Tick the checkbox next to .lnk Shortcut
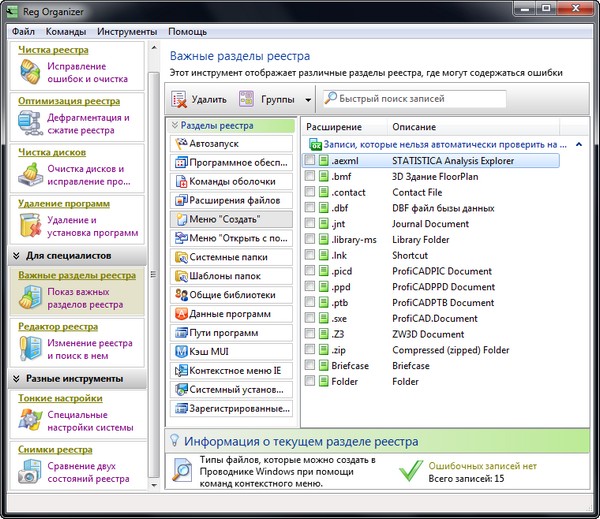600x519 pixels. click(310, 255)
